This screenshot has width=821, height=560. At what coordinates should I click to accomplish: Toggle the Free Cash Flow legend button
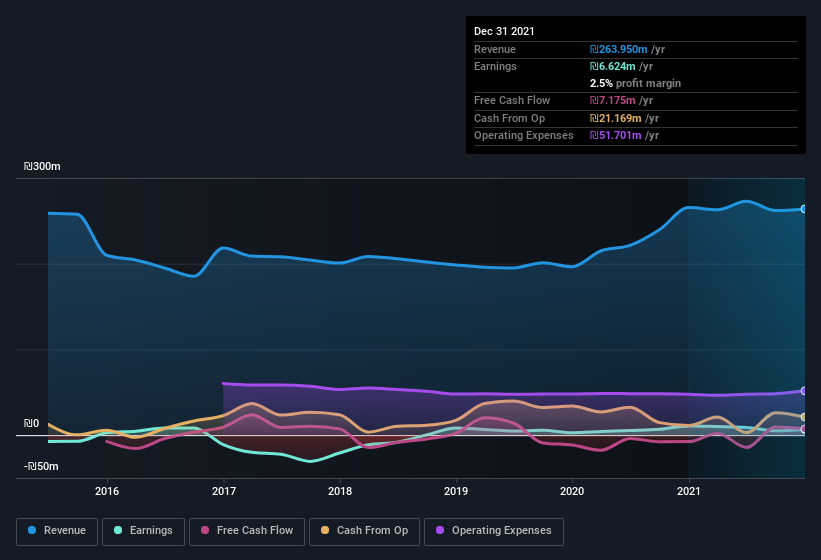click(247, 531)
